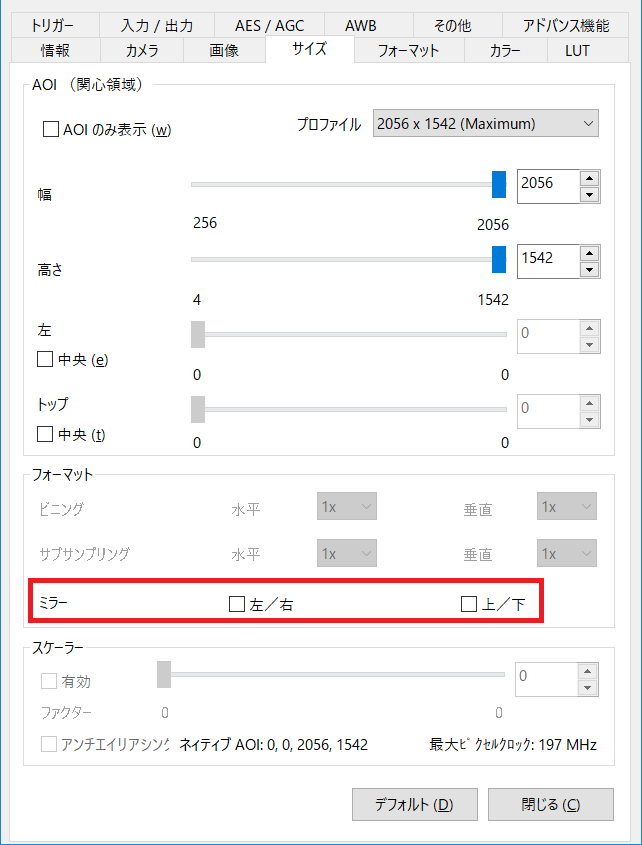Select the サイズ tab

(309, 49)
